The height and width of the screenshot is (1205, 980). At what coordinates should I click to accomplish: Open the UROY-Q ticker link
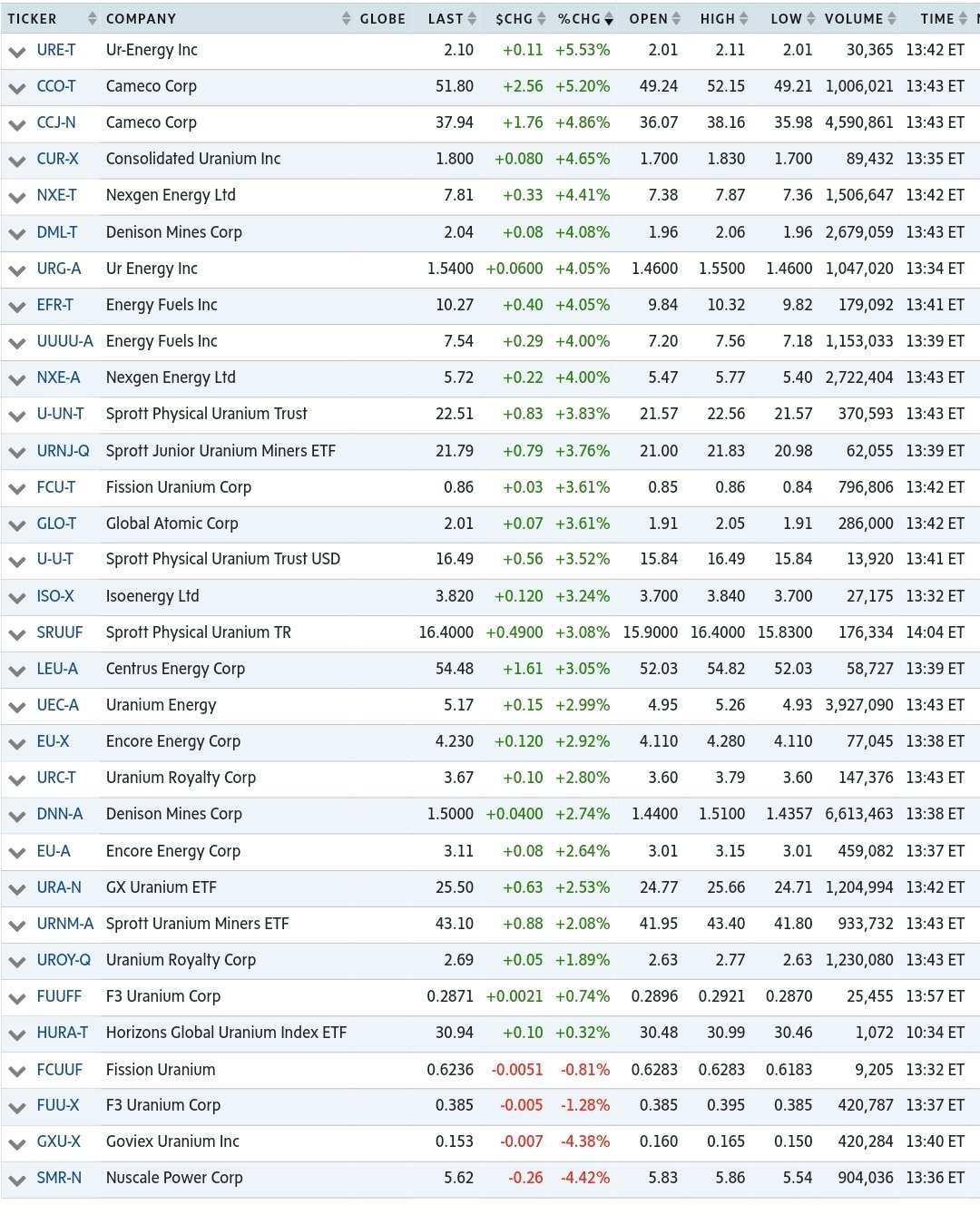[64, 960]
